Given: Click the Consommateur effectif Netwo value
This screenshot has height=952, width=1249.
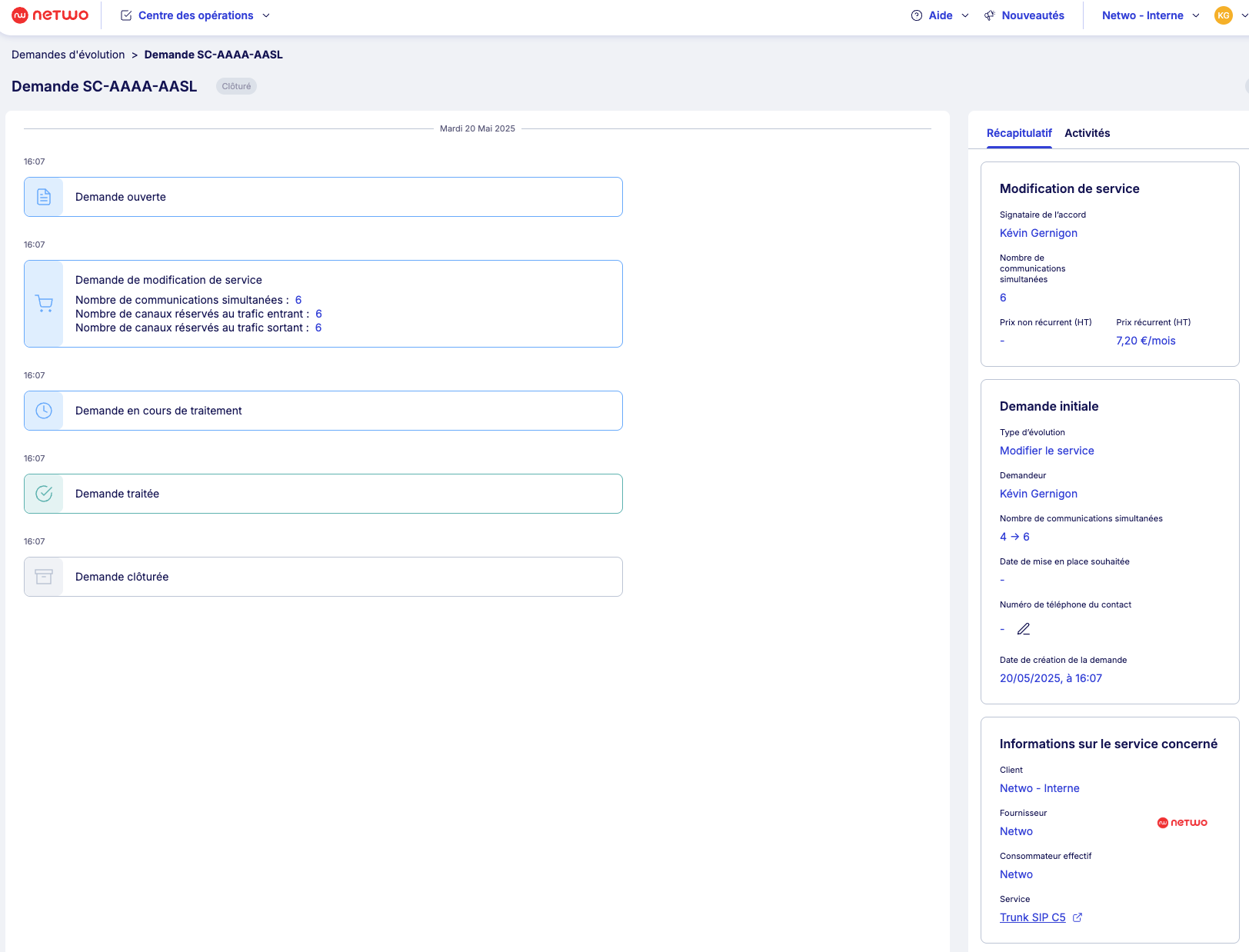Looking at the screenshot, I should click(1016, 874).
